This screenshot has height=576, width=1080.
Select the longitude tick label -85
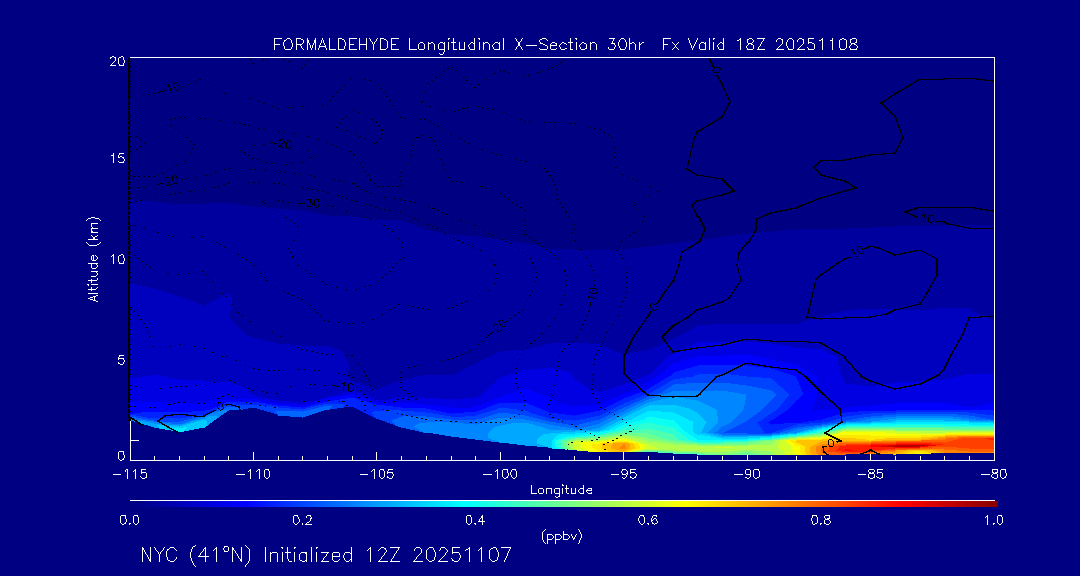pos(871,475)
